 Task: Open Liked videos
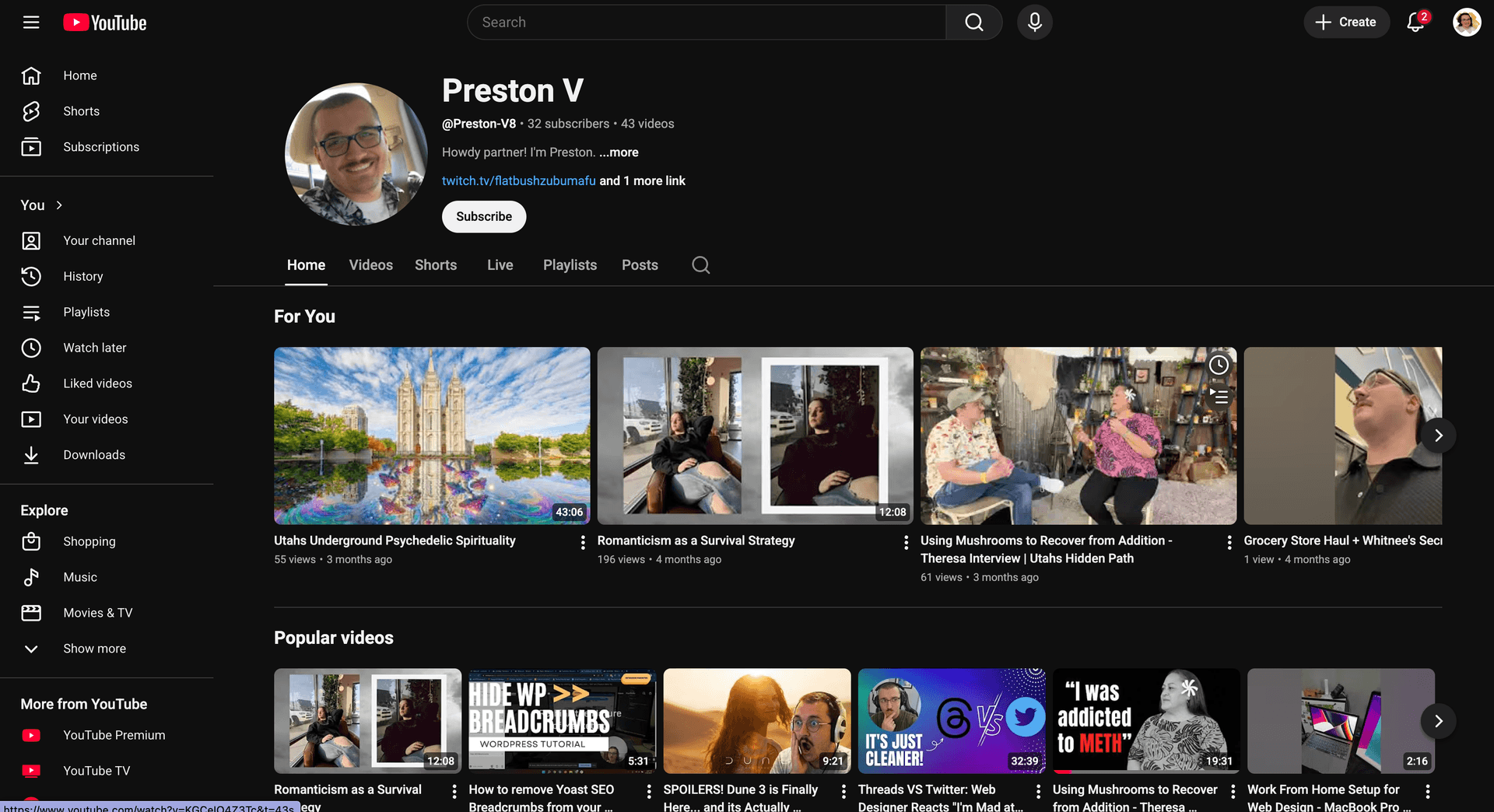(x=107, y=383)
